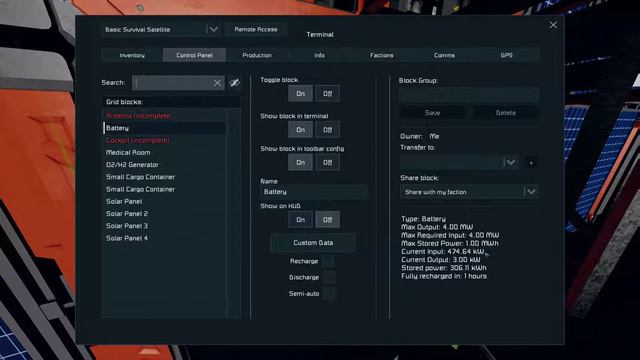Select Cockpit (incomplete) block

point(164,140)
